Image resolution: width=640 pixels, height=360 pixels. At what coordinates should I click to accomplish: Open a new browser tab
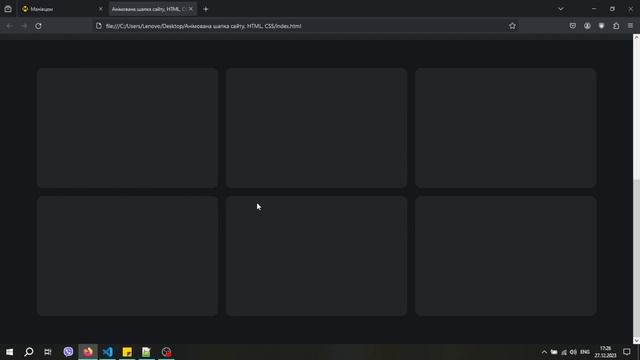pyautogui.click(x=206, y=9)
